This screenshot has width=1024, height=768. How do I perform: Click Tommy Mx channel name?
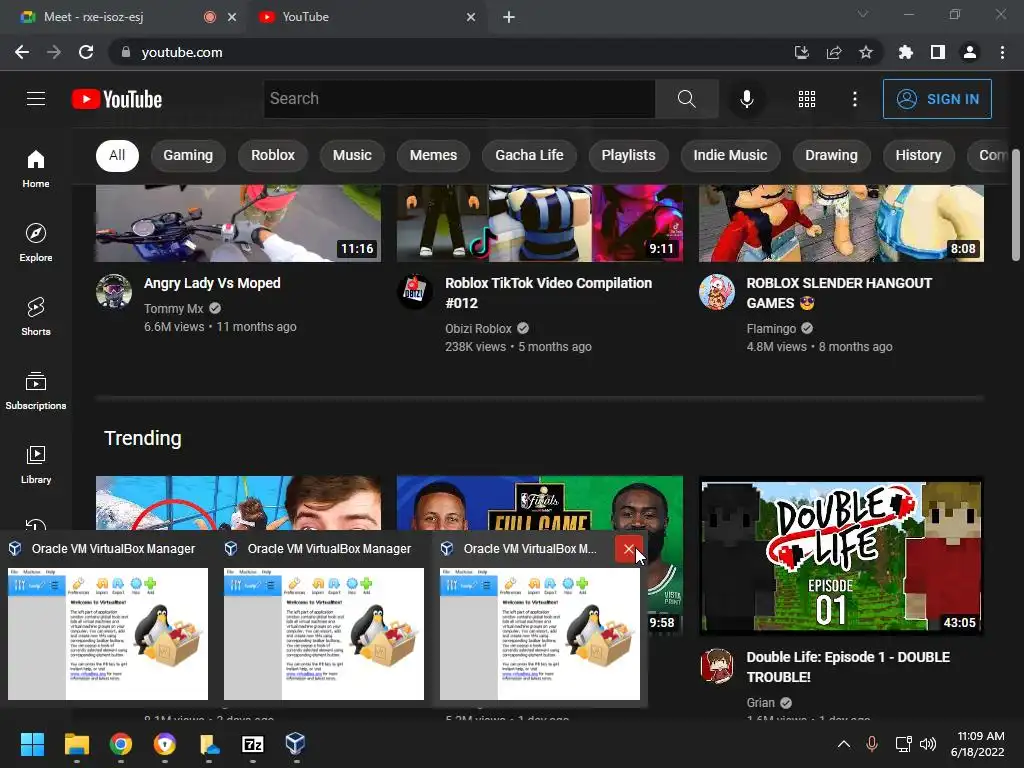[x=174, y=309]
